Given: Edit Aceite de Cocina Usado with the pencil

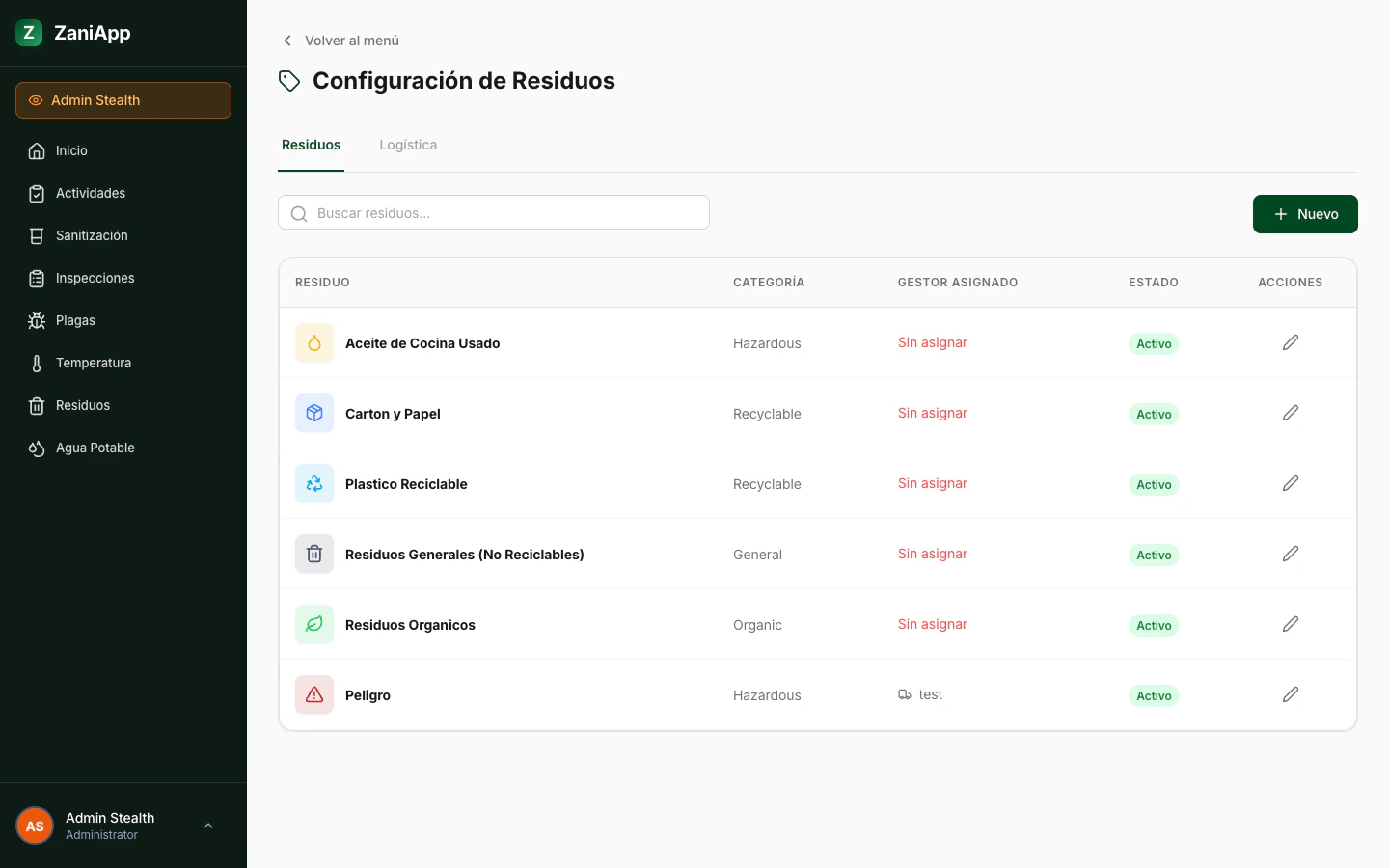Looking at the screenshot, I should [1291, 342].
